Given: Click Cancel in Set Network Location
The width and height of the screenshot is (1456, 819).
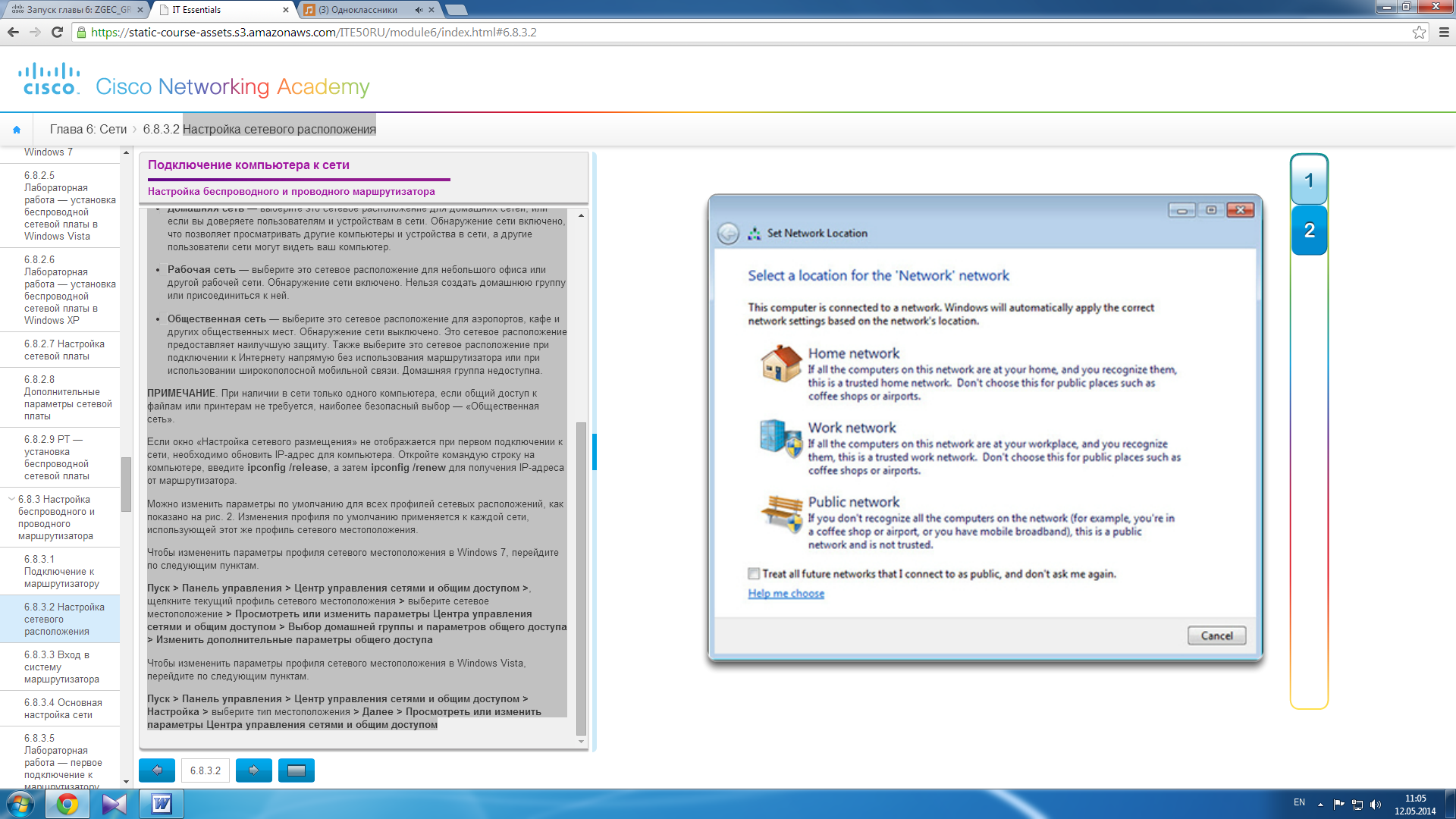Looking at the screenshot, I should (1216, 635).
